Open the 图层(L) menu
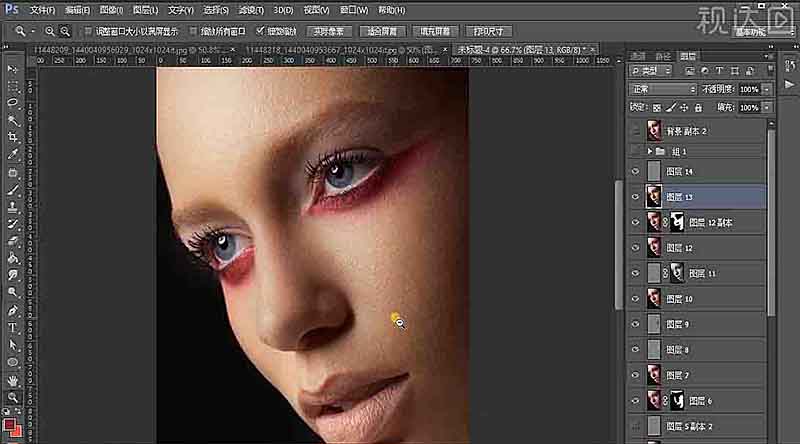Screen dimensions: 800x444 145,10
